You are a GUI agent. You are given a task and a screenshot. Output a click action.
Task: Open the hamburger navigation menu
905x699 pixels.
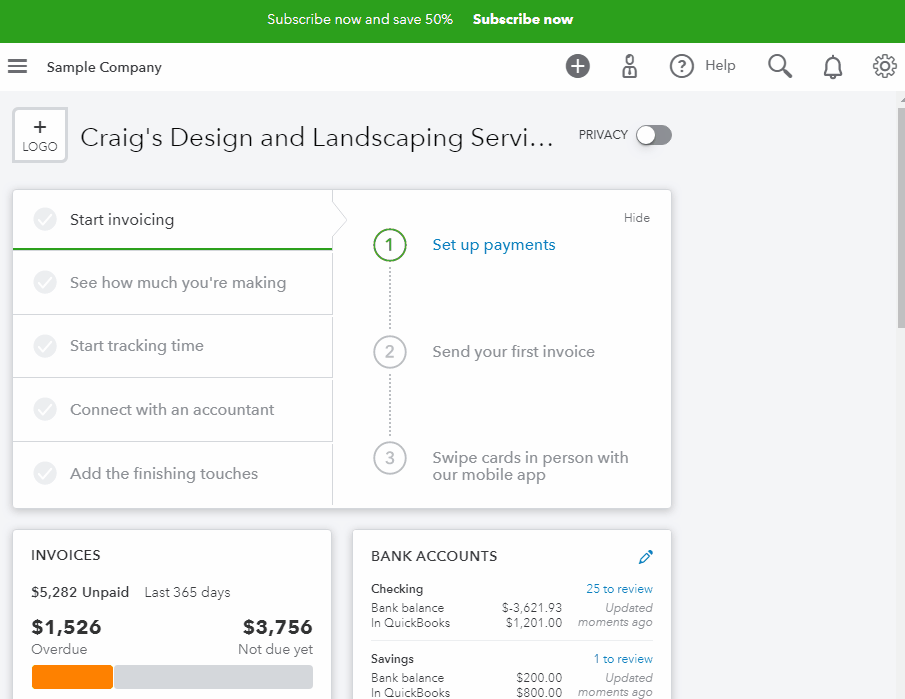tap(17, 67)
